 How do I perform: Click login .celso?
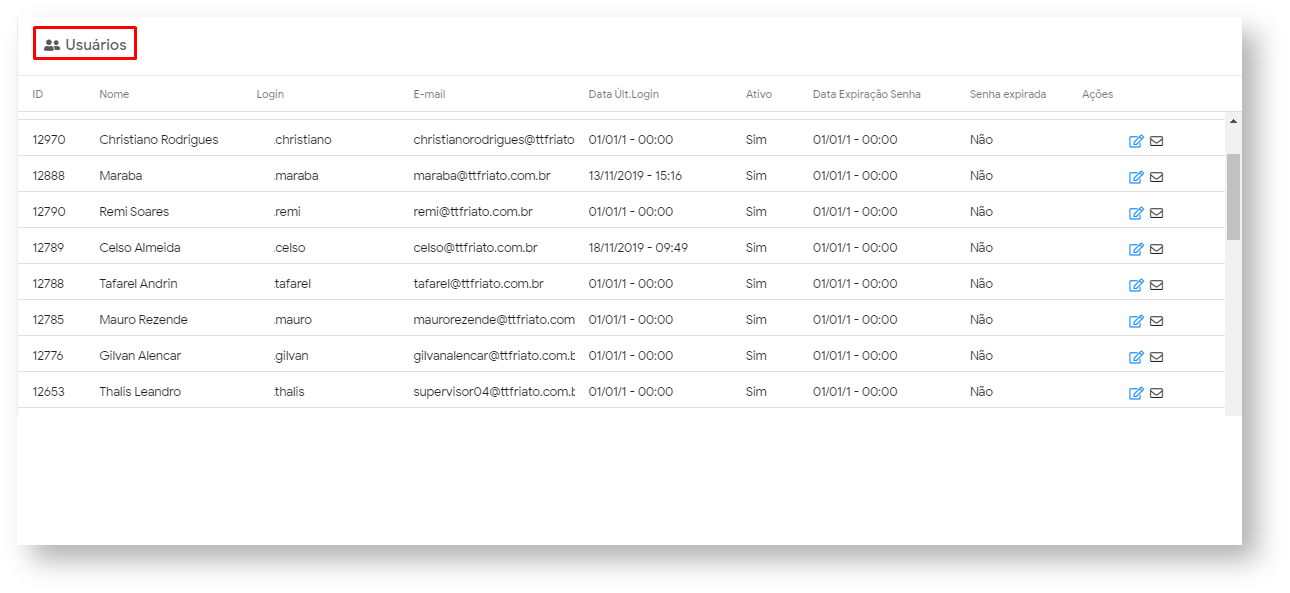click(x=289, y=248)
